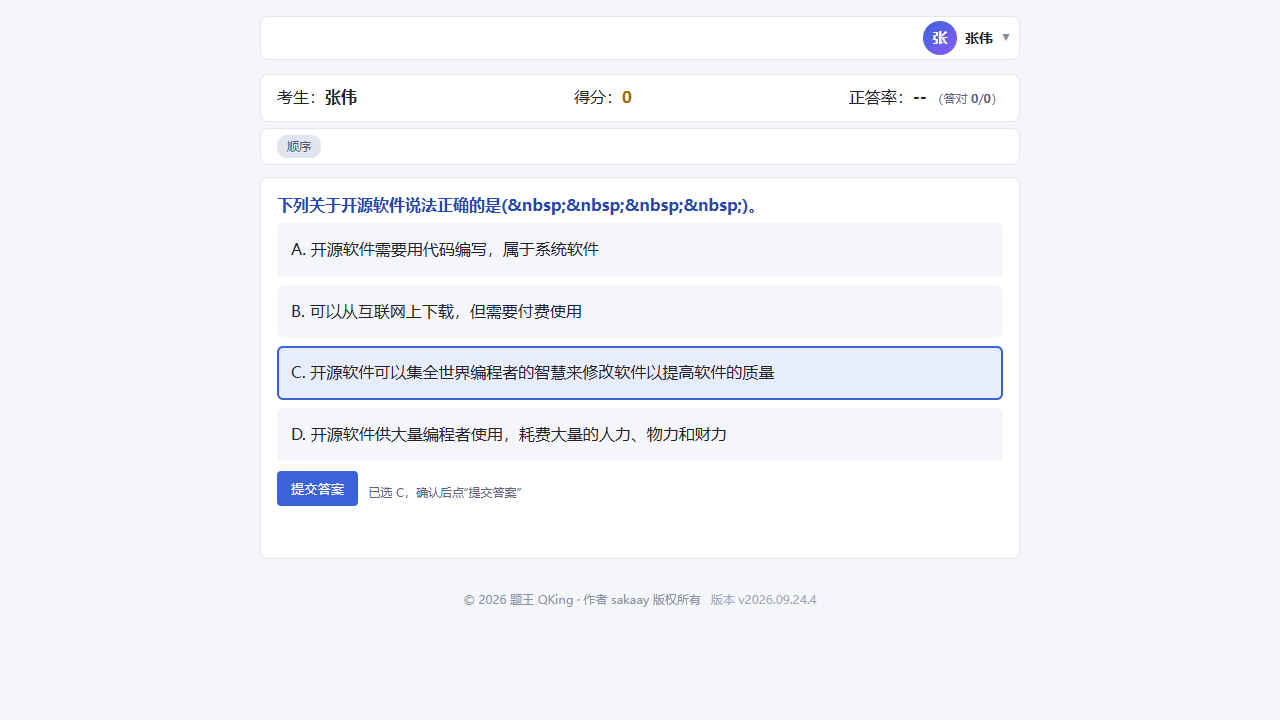Click the 考生 张伟 label
Screen dimensions: 1280x720
tap(317, 98)
